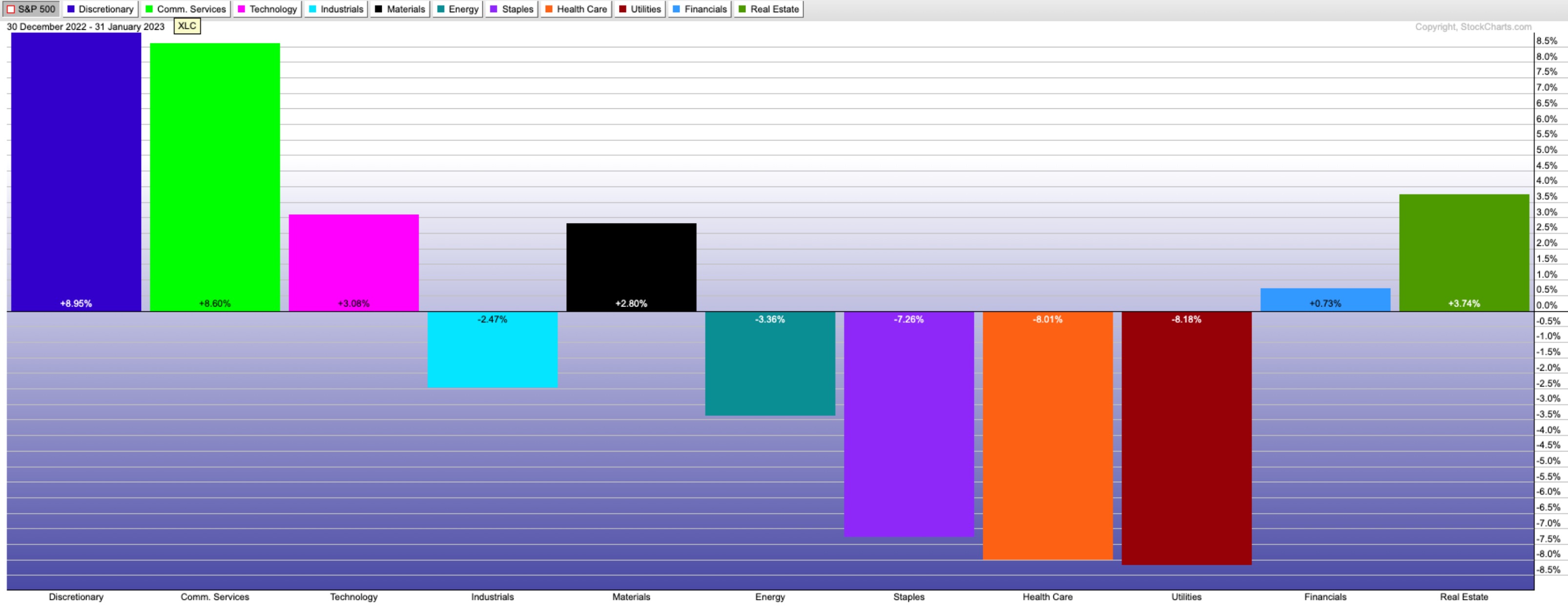The image size is (1568, 615).
Task: Toggle the Staples legend entry
Action: click(x=512, y=9)
